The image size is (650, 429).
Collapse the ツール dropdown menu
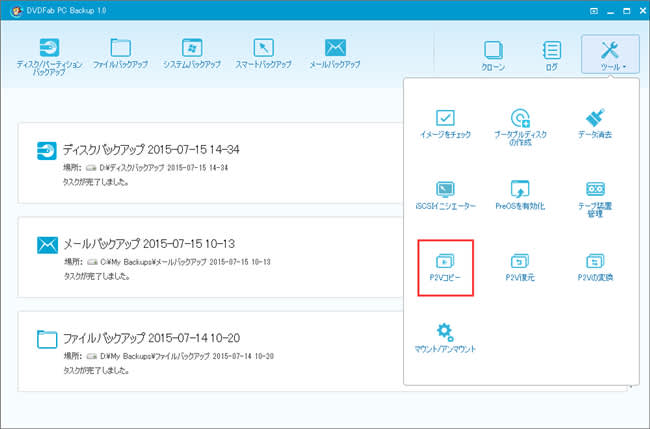click(609, 55)
